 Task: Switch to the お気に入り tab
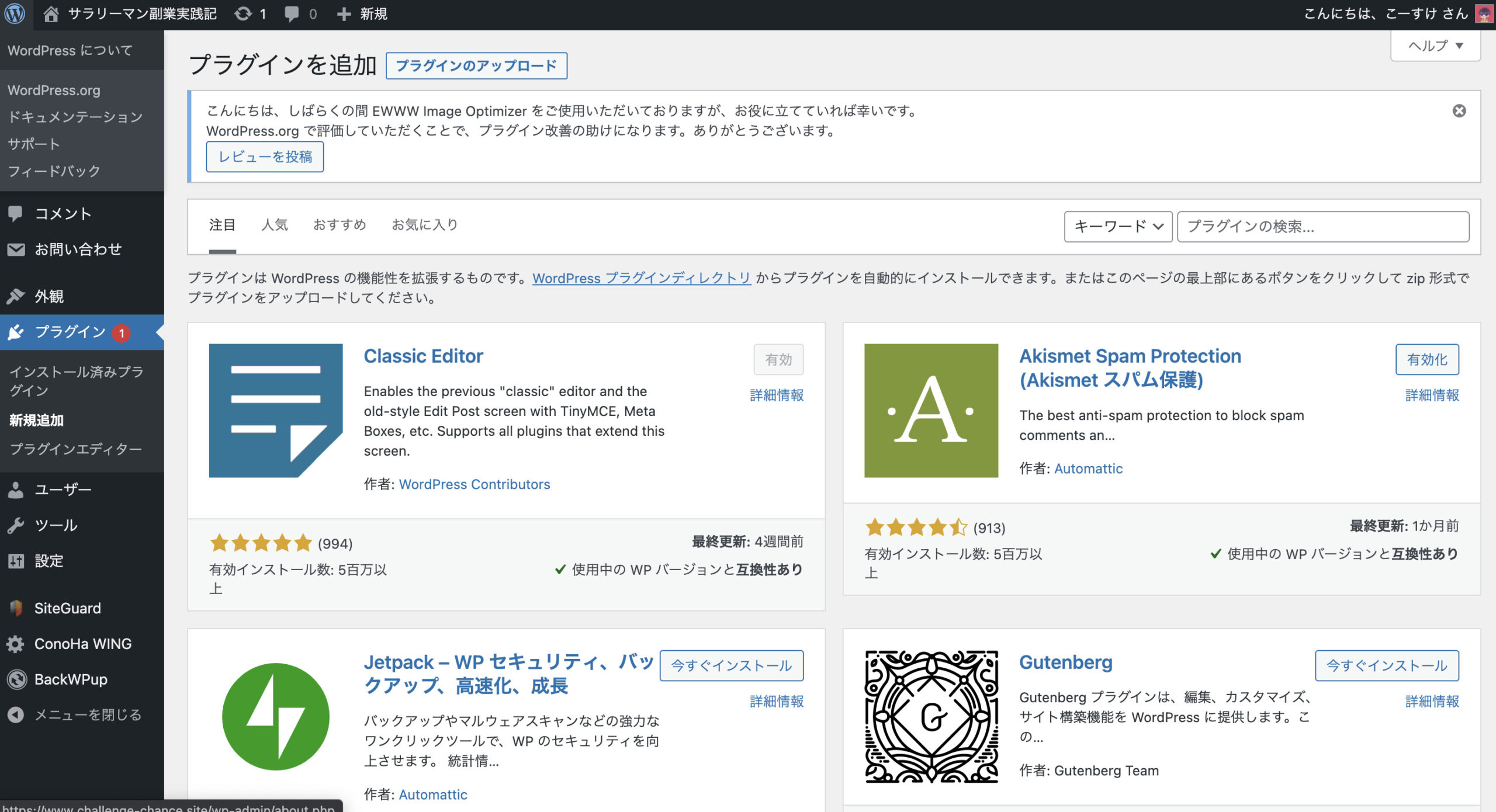(x=424, y=225)
